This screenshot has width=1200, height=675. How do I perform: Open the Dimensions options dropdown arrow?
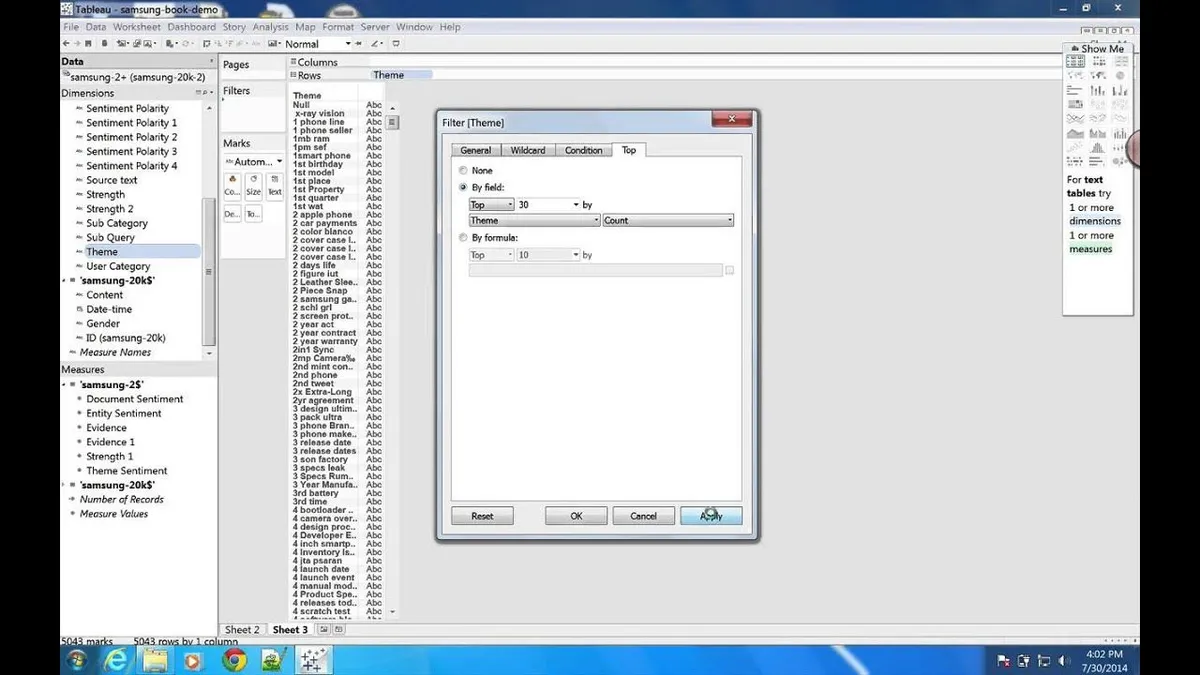(209, 93)
